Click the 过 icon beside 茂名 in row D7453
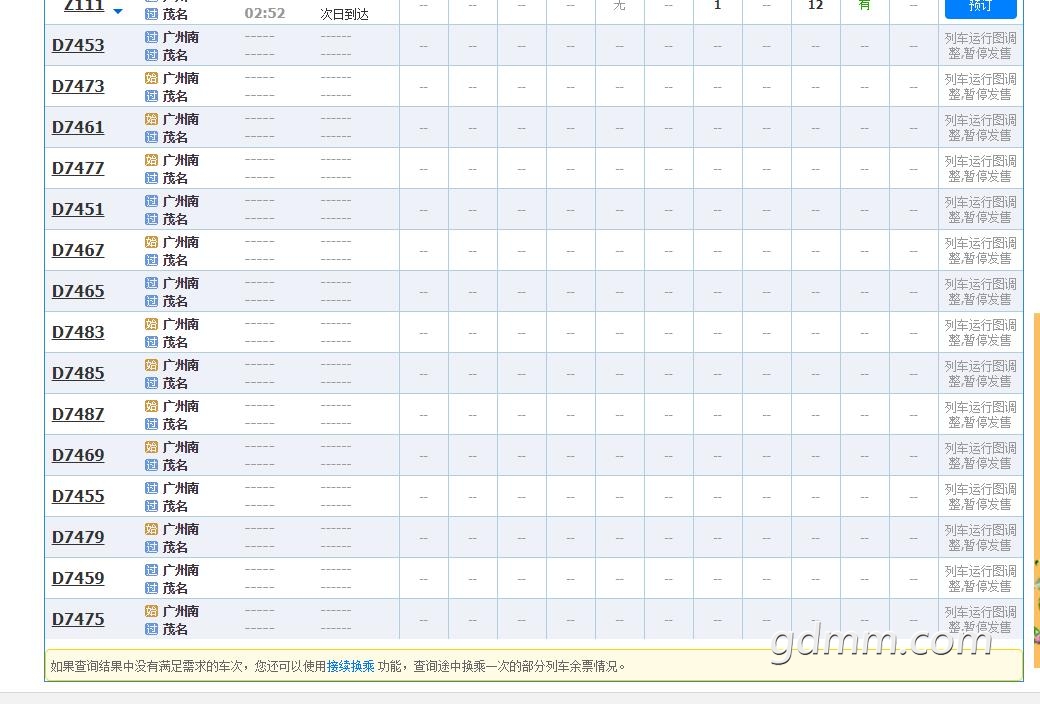The image size is (1040, 704). pos(151,55)
